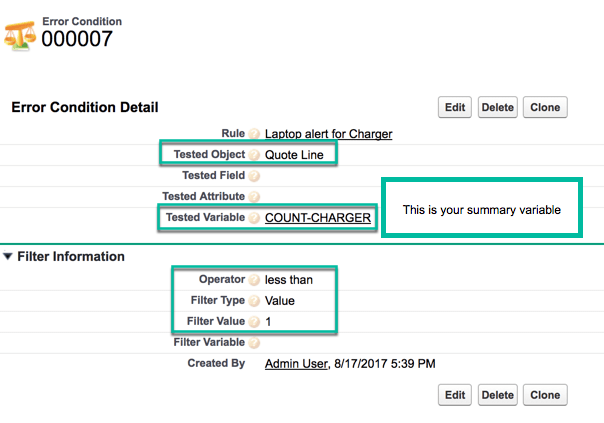Open the COUNT-CHARGER variable link
Screen dimensions: 604x423
tap(317, 218)
